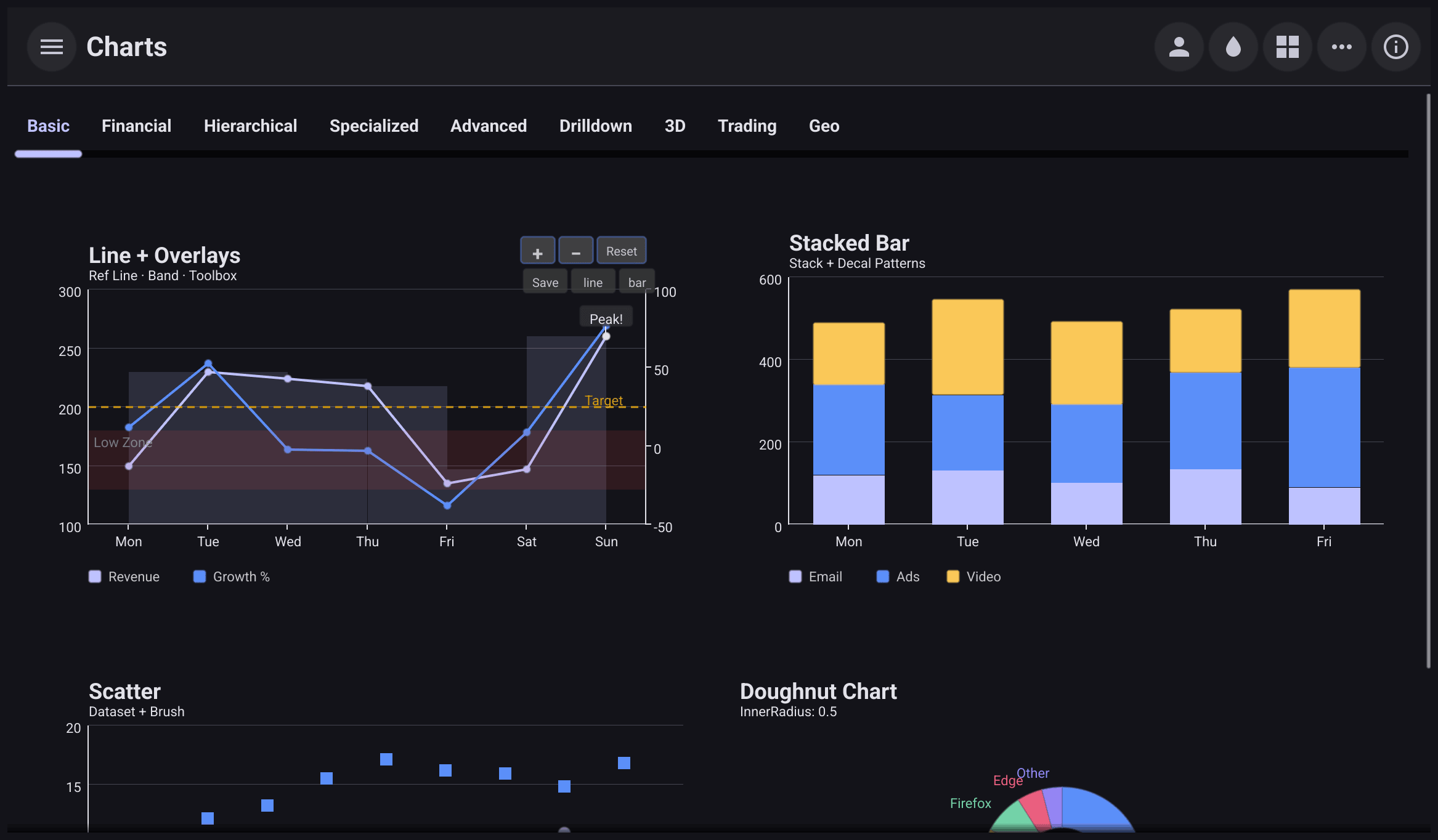The width and height of the screenshot is (1438, 840).
Task: Open the Hierarchical tab
Action: (251, 126)
